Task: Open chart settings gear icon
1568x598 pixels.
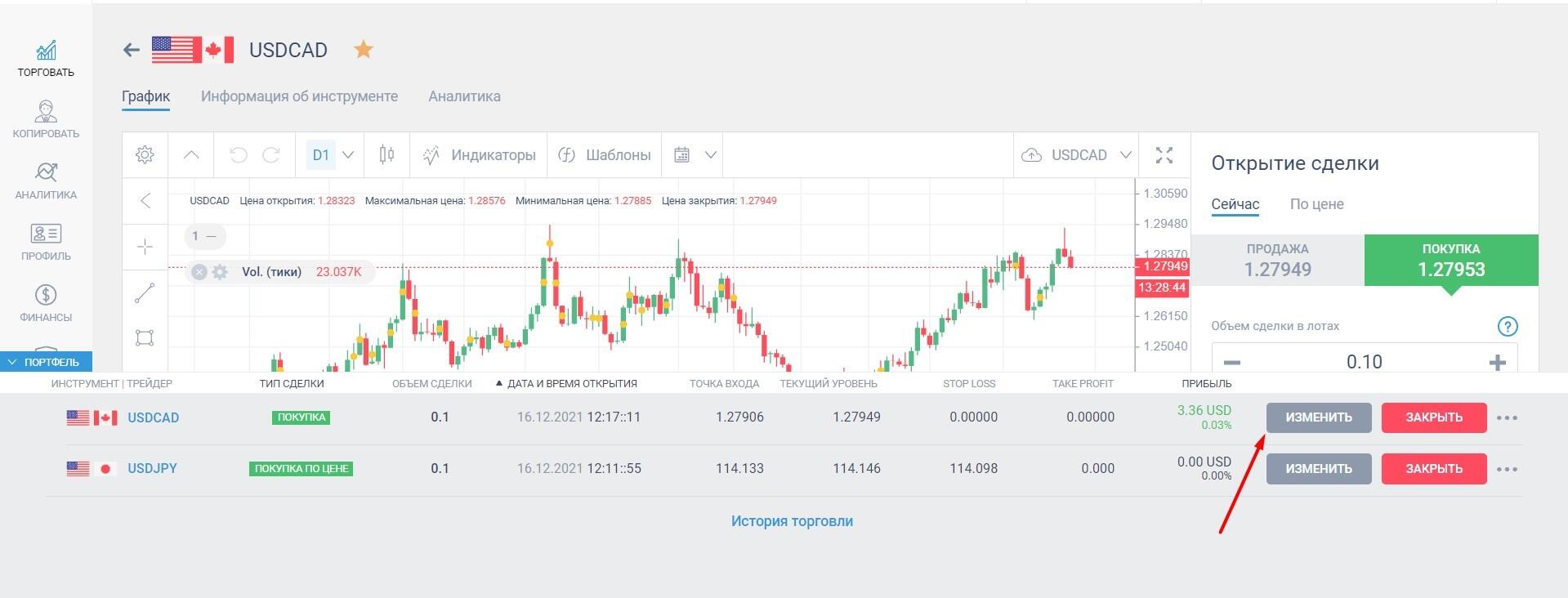Action: click(x=145, y=155)
